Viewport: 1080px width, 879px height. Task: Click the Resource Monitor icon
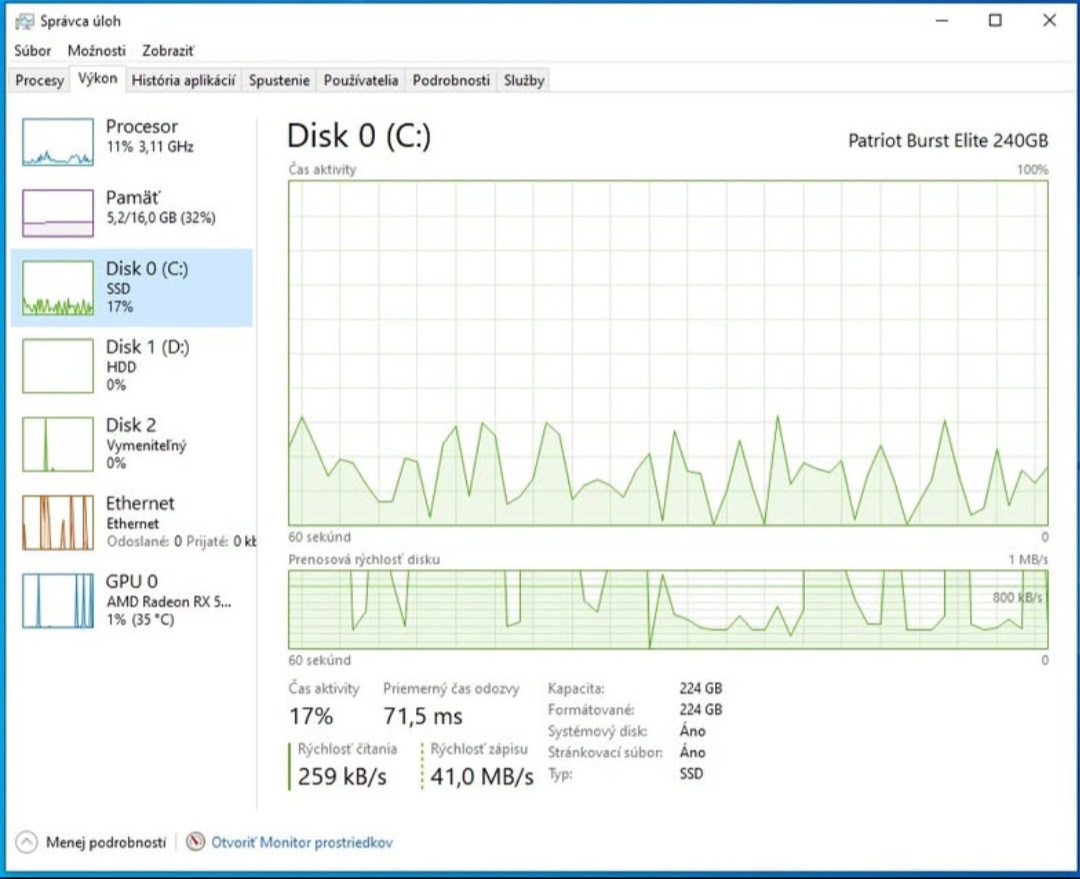tap(196, 842)
